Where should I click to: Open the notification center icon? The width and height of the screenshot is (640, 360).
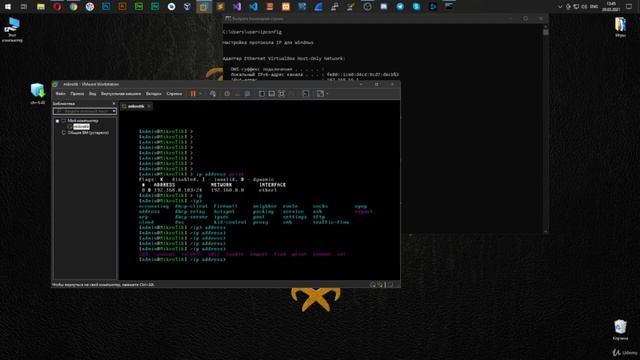coord(629,7)
